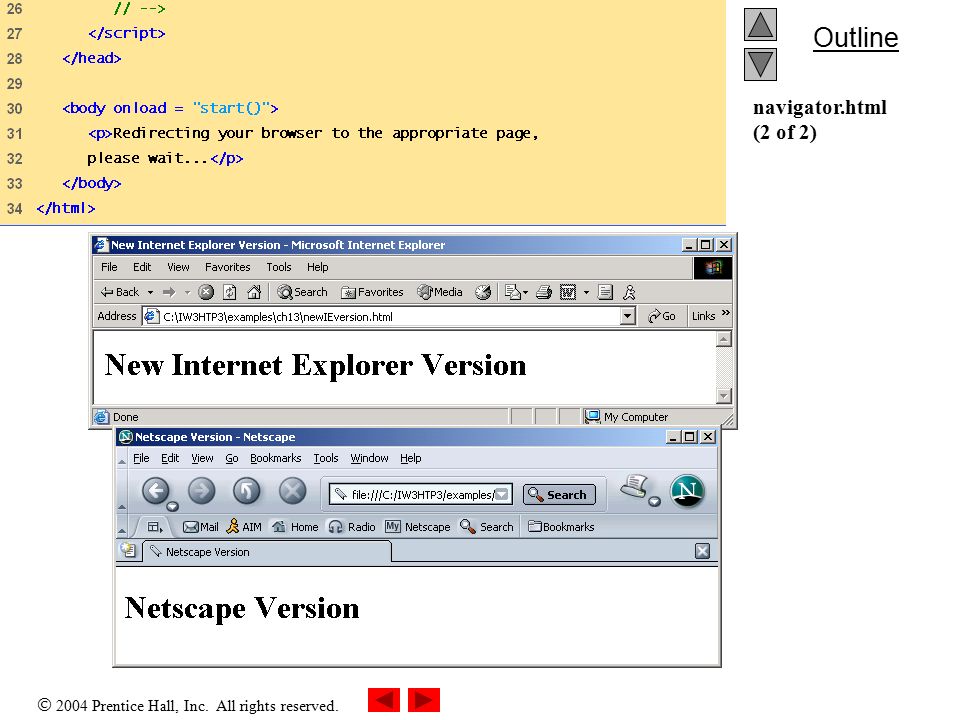Image resolution: width=960 pixels, height=720 pixels.
Task: Open the View menu in Internet Explorer
Action: tap(178, 267)
